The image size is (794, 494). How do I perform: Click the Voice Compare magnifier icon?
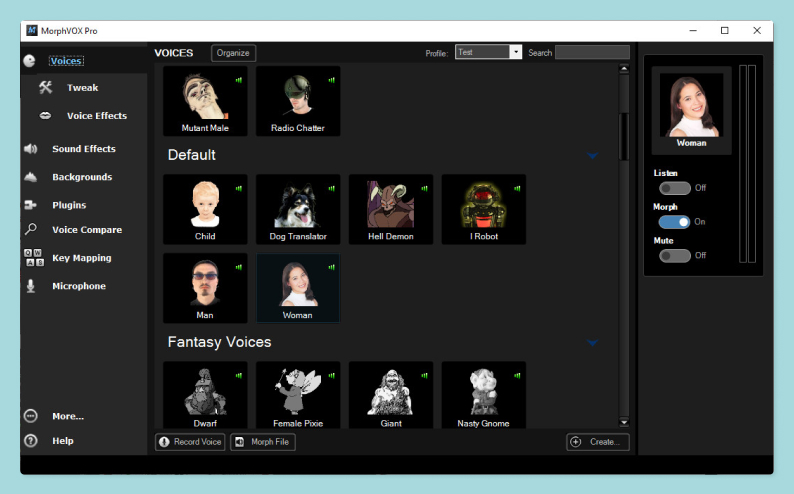(30, 229)
